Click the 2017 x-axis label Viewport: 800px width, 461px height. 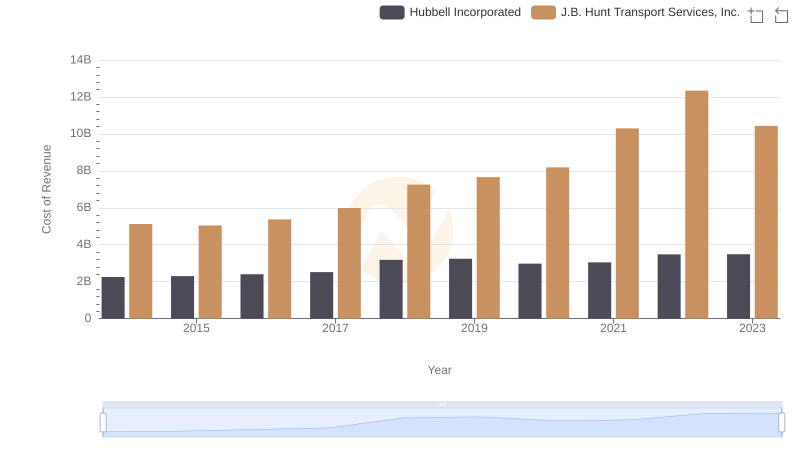(335, 328)
